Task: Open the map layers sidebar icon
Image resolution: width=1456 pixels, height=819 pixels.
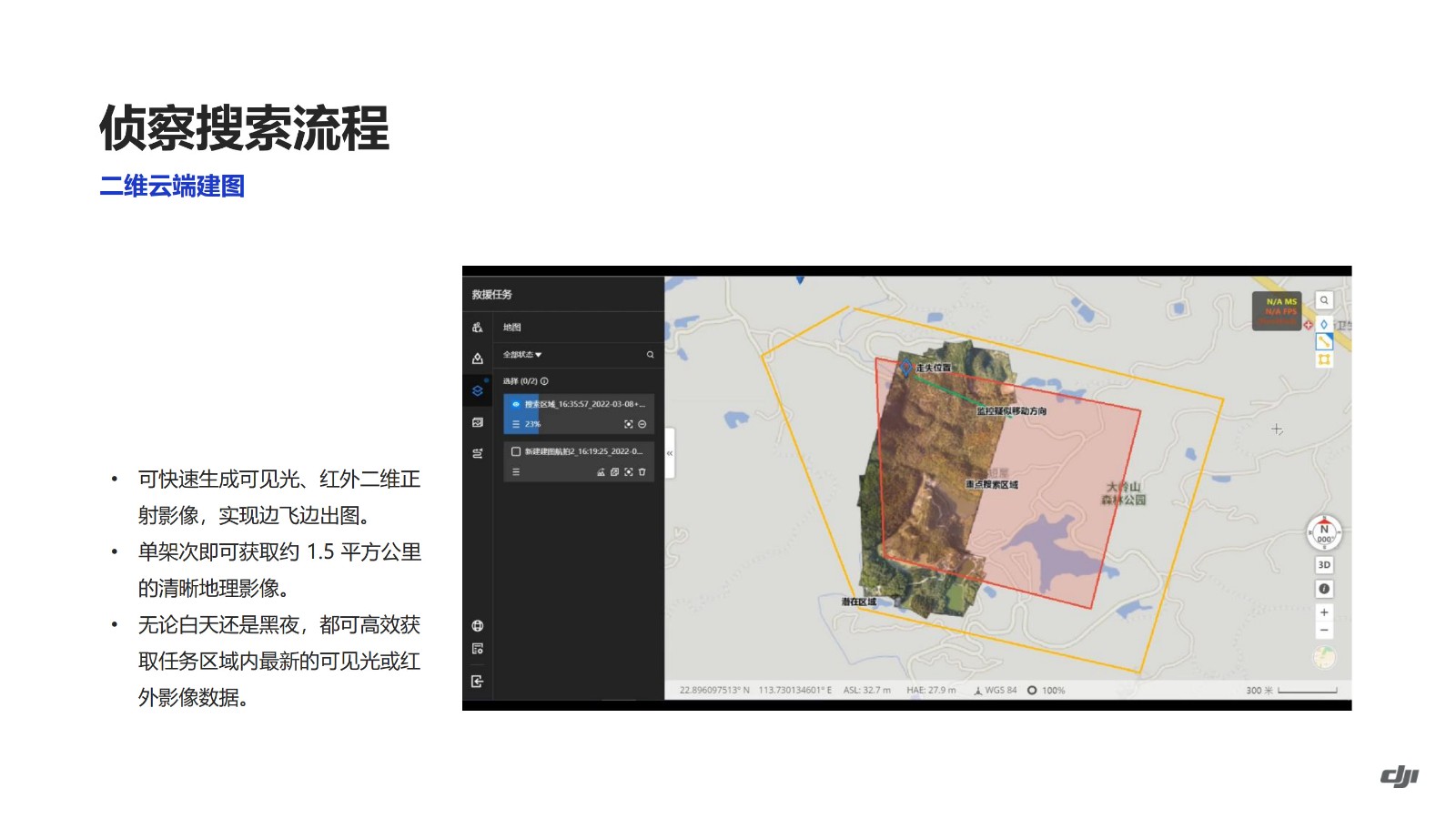Action: (478, 390)
